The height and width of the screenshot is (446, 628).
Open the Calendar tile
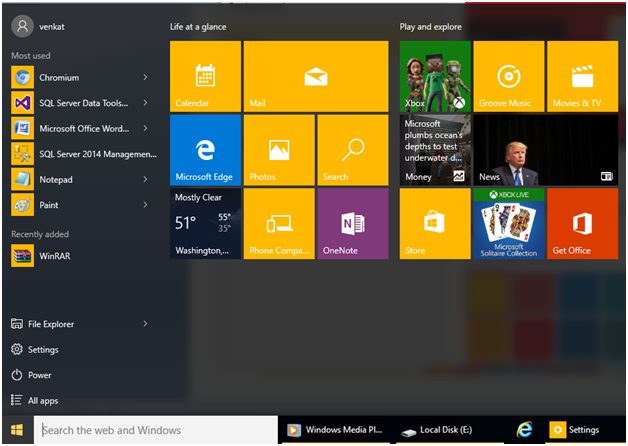pos(205,76)
